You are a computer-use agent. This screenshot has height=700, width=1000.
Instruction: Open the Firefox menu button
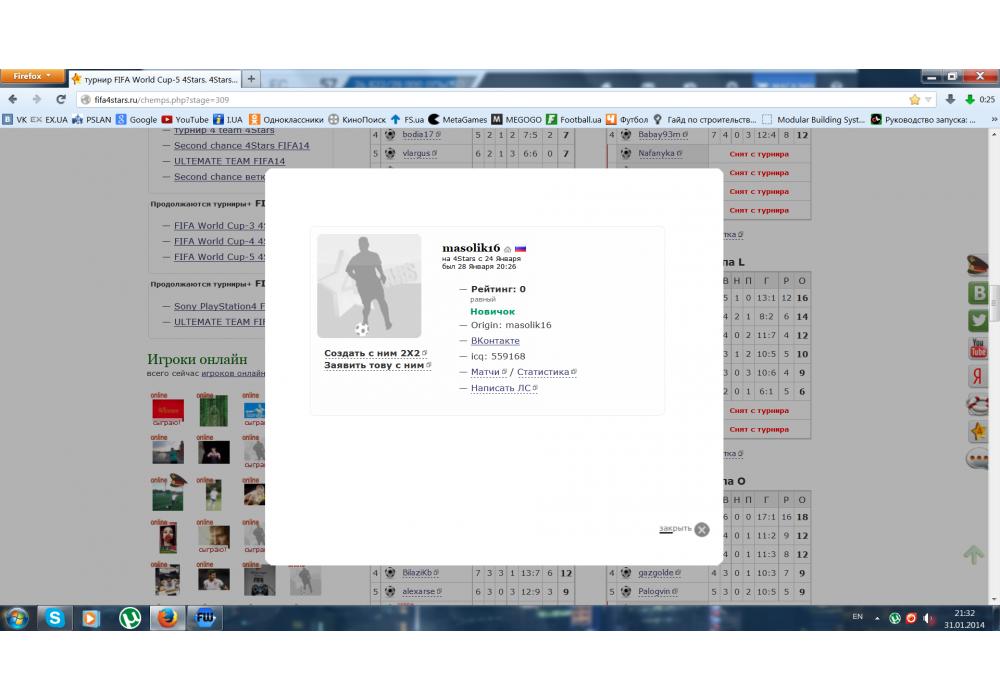[32, 76]
